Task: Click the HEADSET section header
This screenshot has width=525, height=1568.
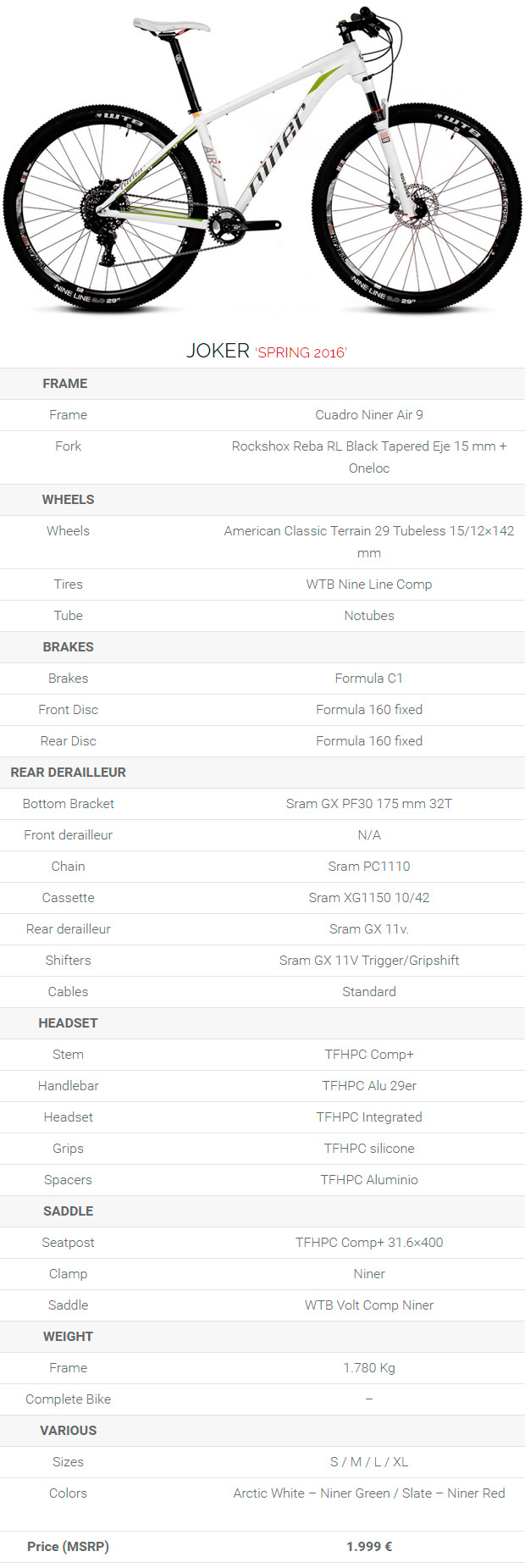Action: pos(68,1023)
